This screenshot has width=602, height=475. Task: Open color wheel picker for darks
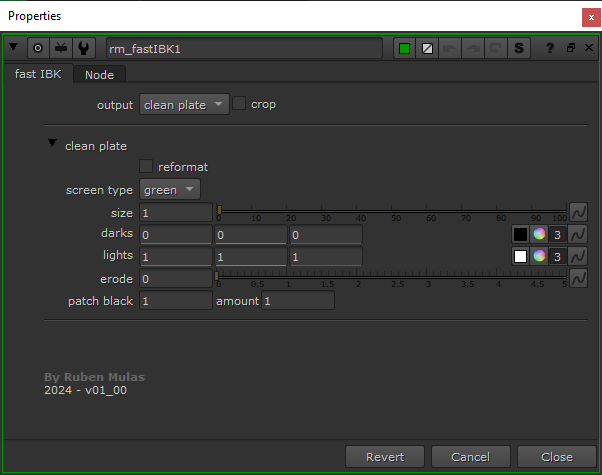(539, 234)
